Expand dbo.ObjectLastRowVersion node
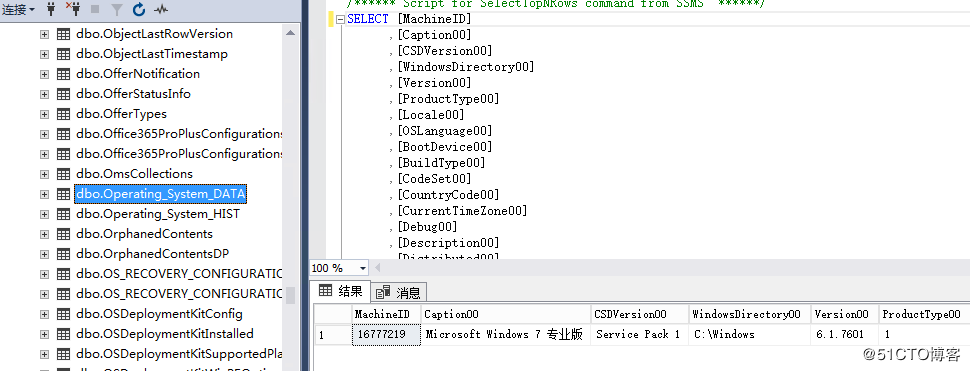Screen dimensions: 970x371 coord(44,34)
